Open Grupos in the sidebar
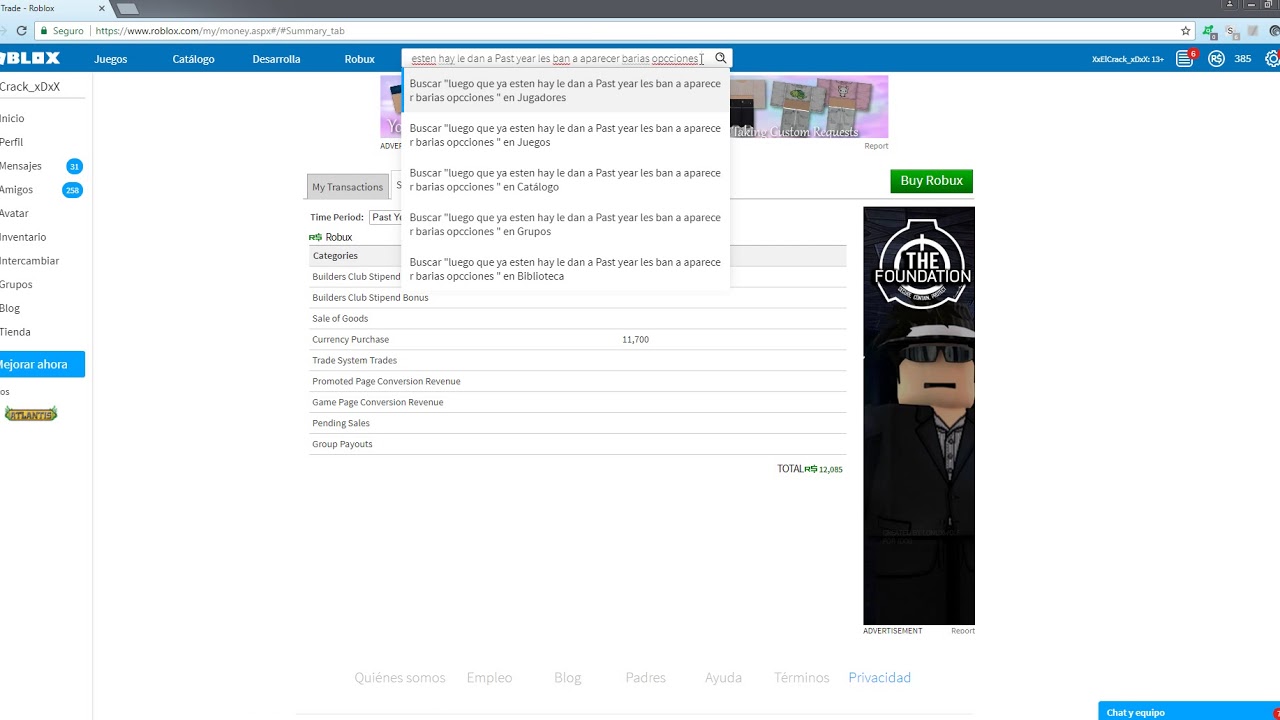The height and width of the screenshot is (720, 1280). [x=16, y=284]
